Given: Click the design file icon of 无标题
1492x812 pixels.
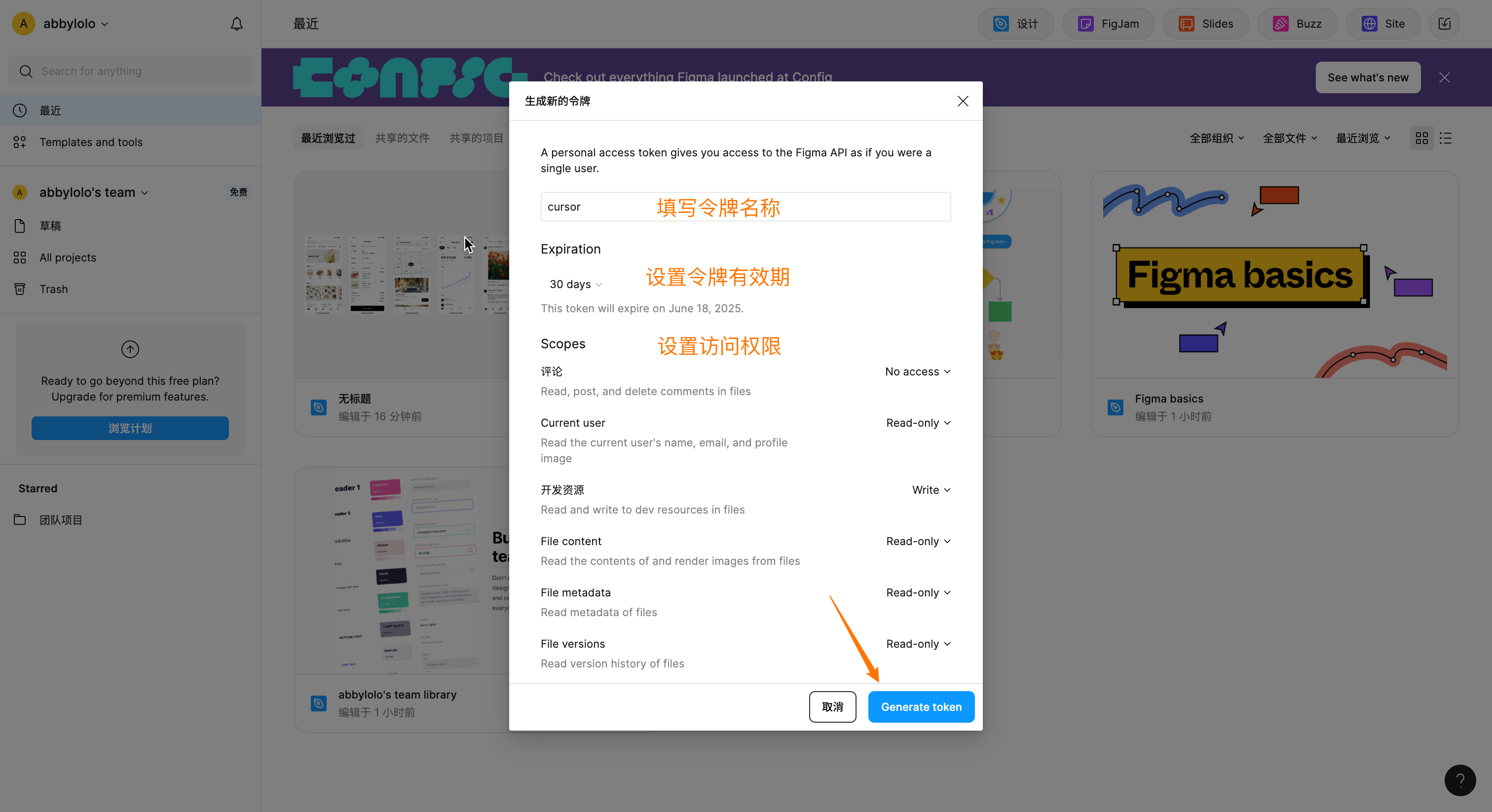Looking at the screenshot, I should (x=319, y=407).
